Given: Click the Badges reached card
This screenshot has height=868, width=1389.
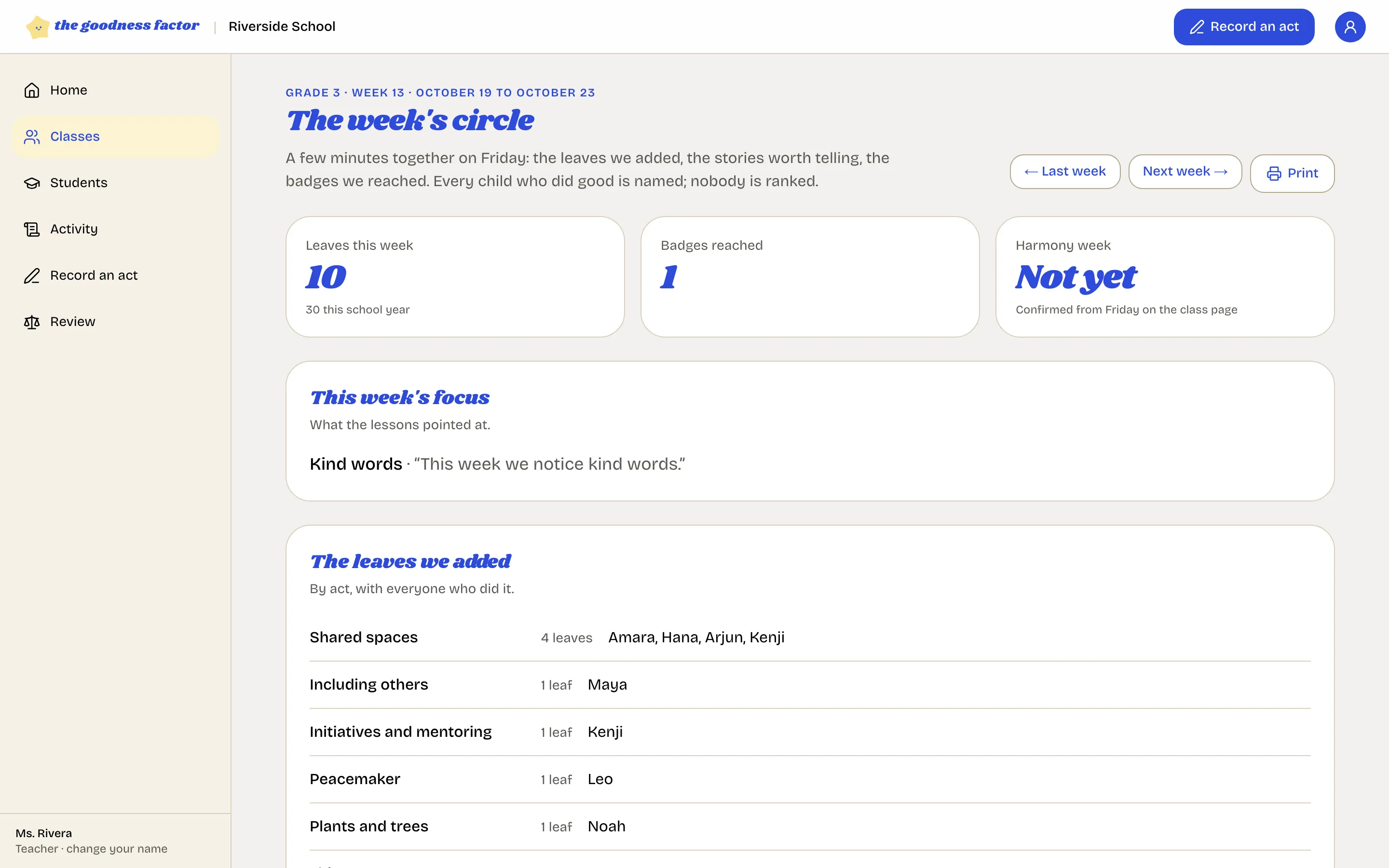Looking at the screenshot, I should point(810,277).
